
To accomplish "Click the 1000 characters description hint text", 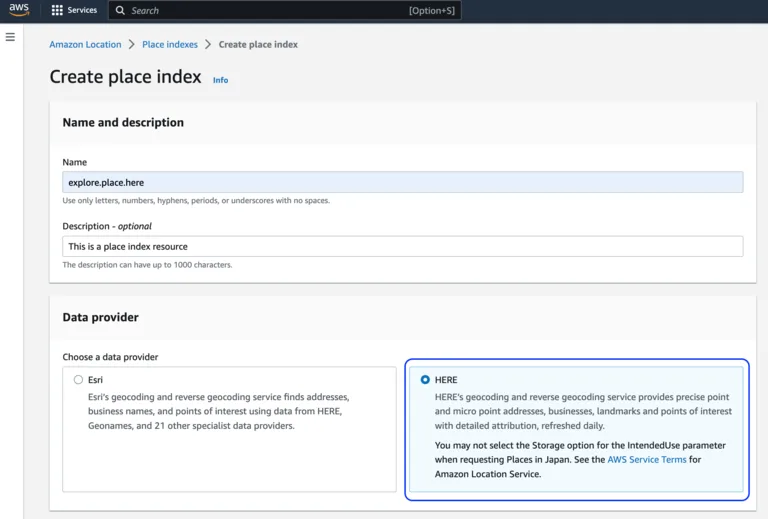I will (x=147, y=265).
